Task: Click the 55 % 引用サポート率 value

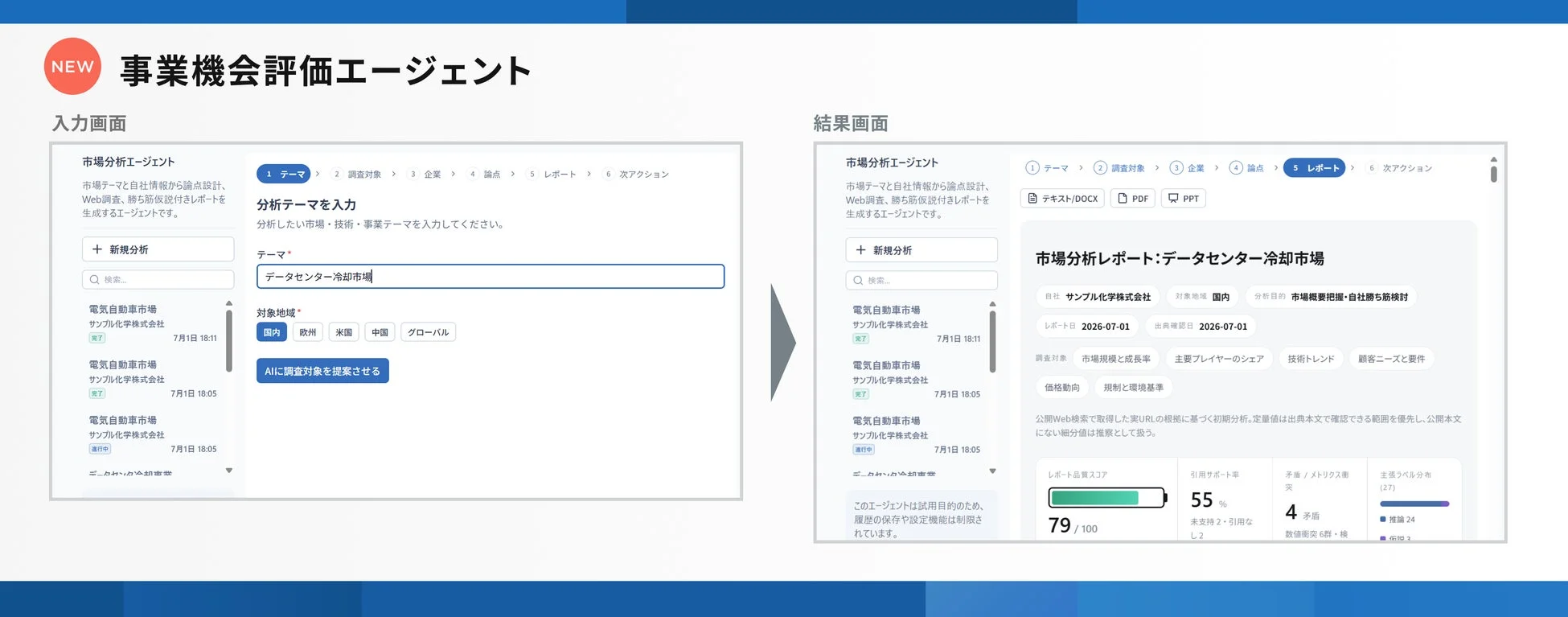Action: pos(1209,500)
